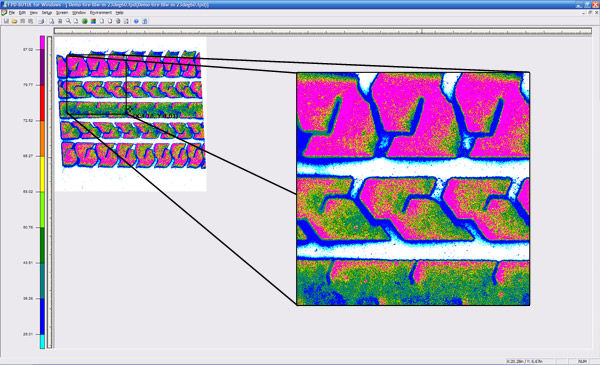Click the Print toolbar icon
The height and width of the screenshot is (365, 600).
41,21
